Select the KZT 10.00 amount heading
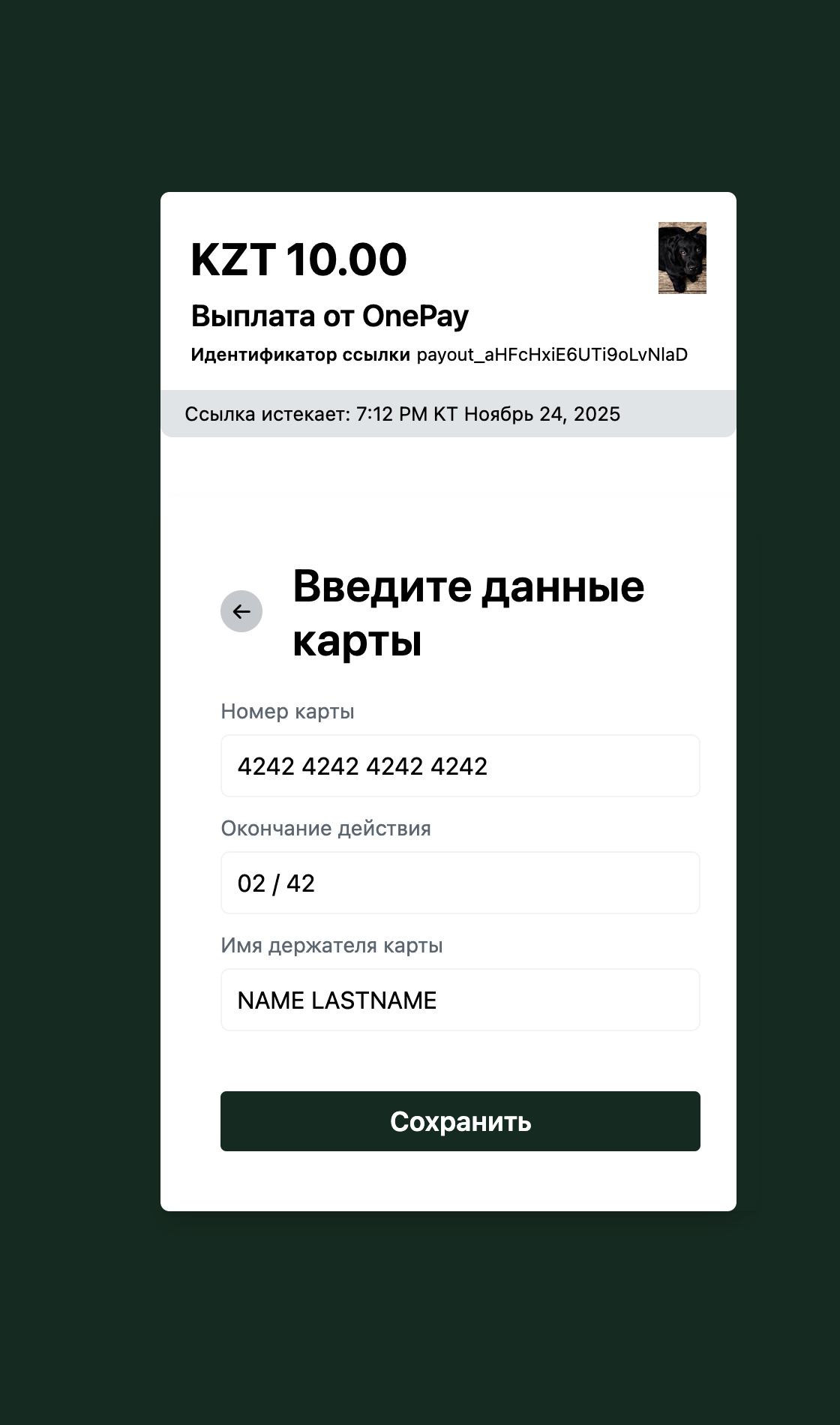Viewport: 840px width, 1425px height. [x=299, y=259]
